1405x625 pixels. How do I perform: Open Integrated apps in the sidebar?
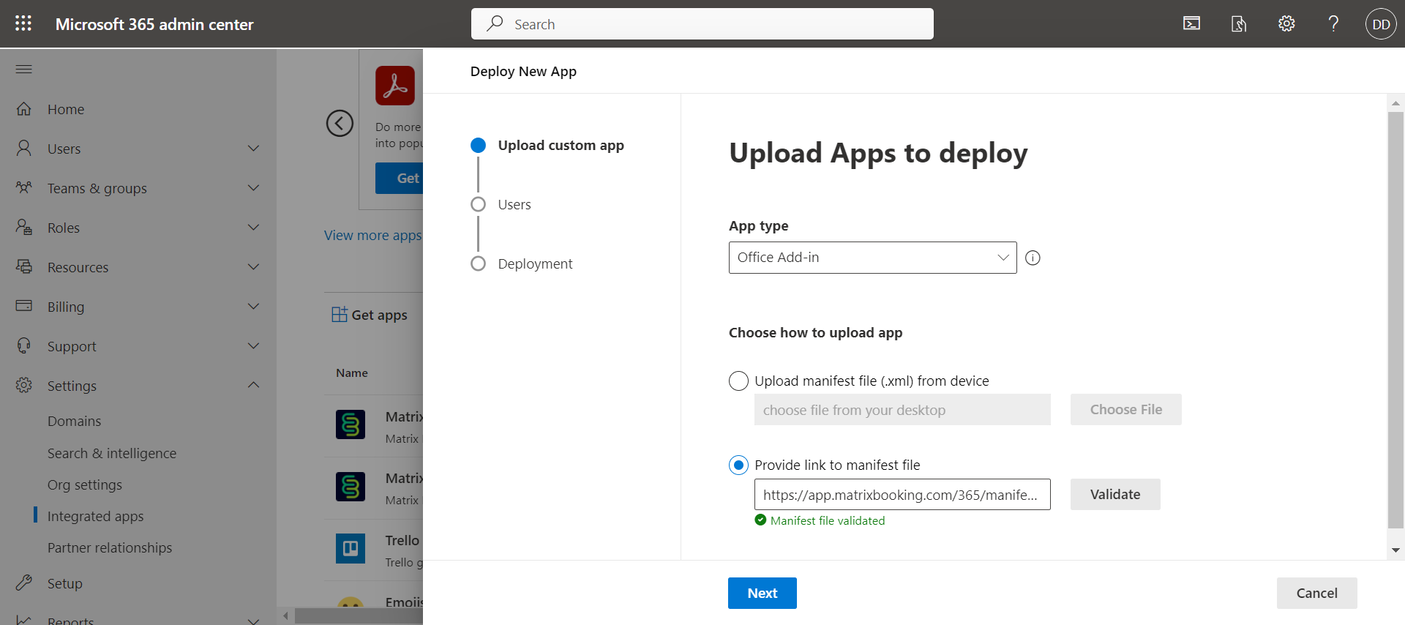click(x=95, y=516)
